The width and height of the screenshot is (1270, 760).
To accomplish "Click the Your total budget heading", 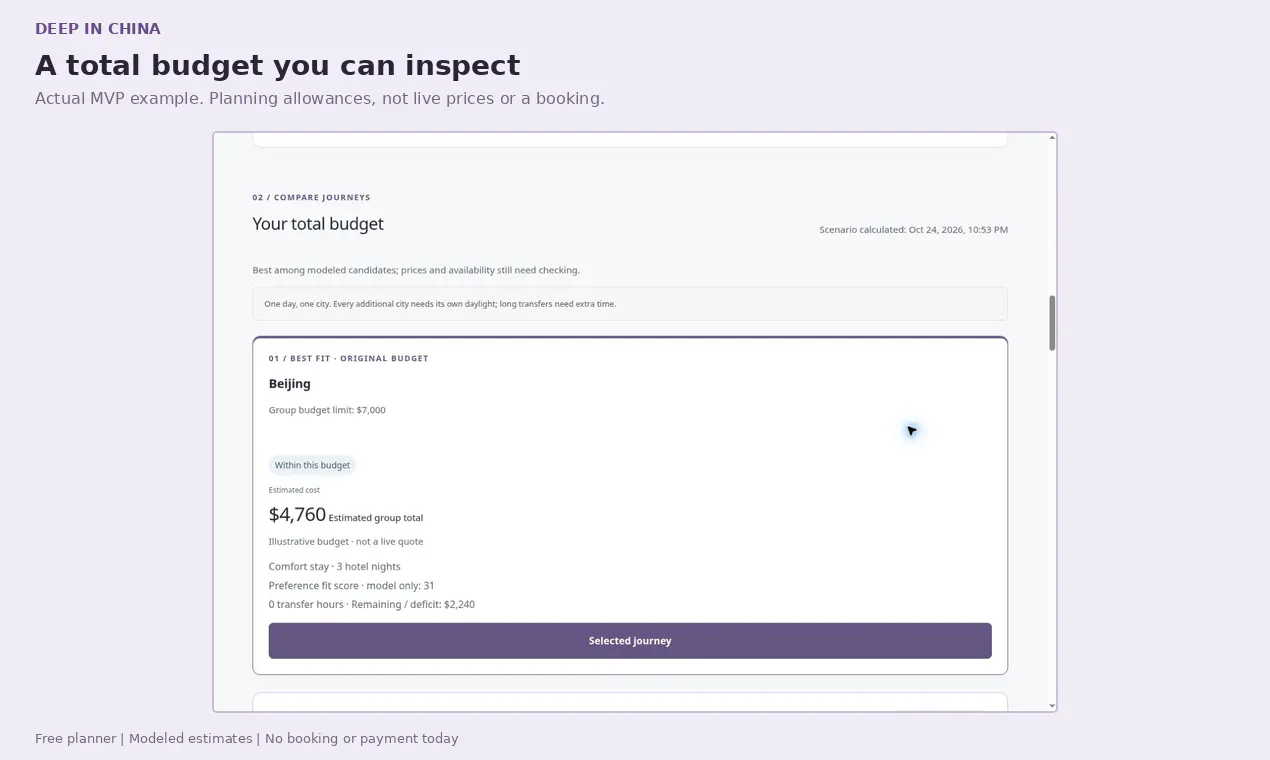I will point(318,224).
